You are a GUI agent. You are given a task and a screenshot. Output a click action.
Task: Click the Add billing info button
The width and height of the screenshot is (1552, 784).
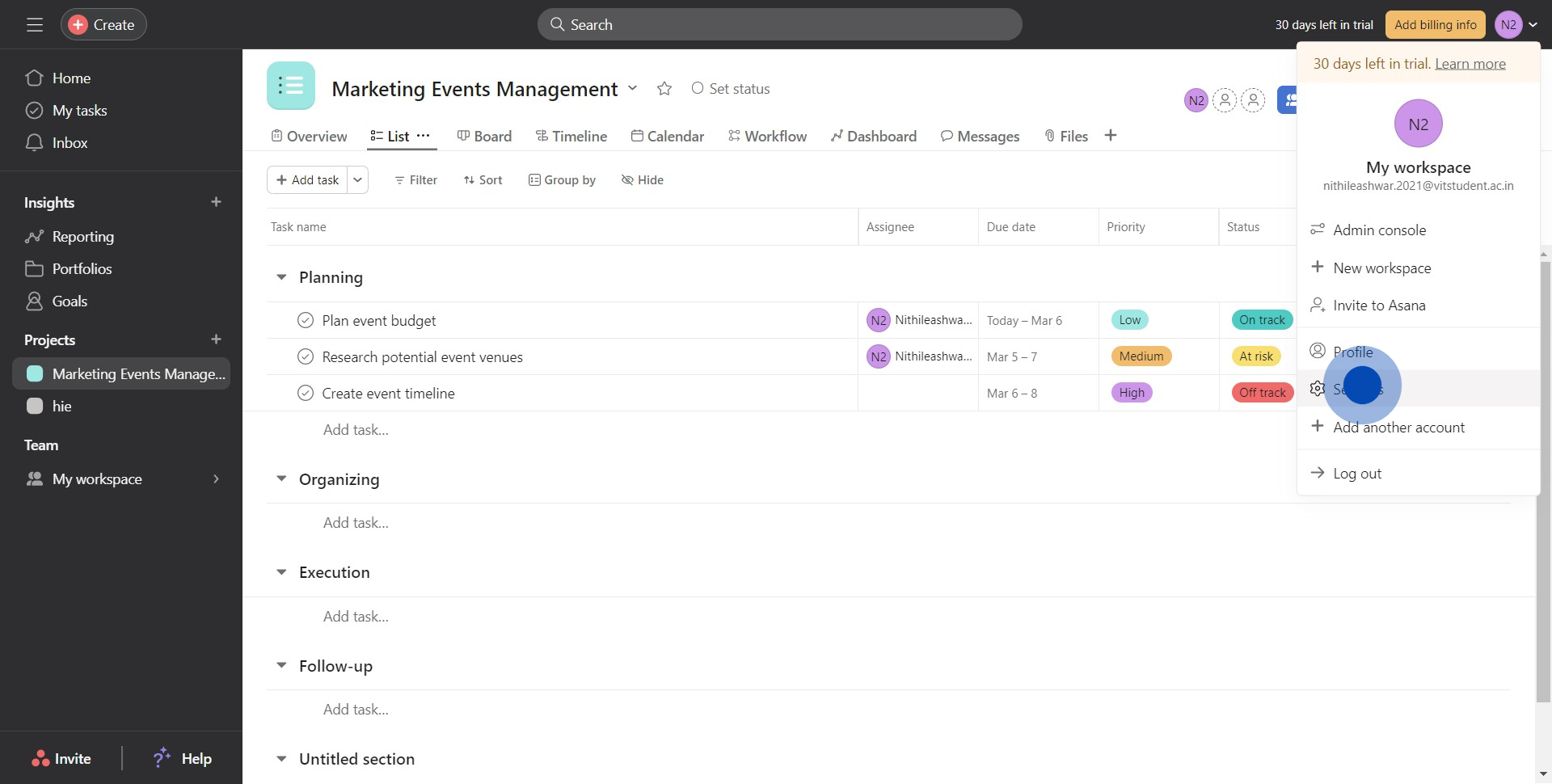click(x=1435, y=25)
